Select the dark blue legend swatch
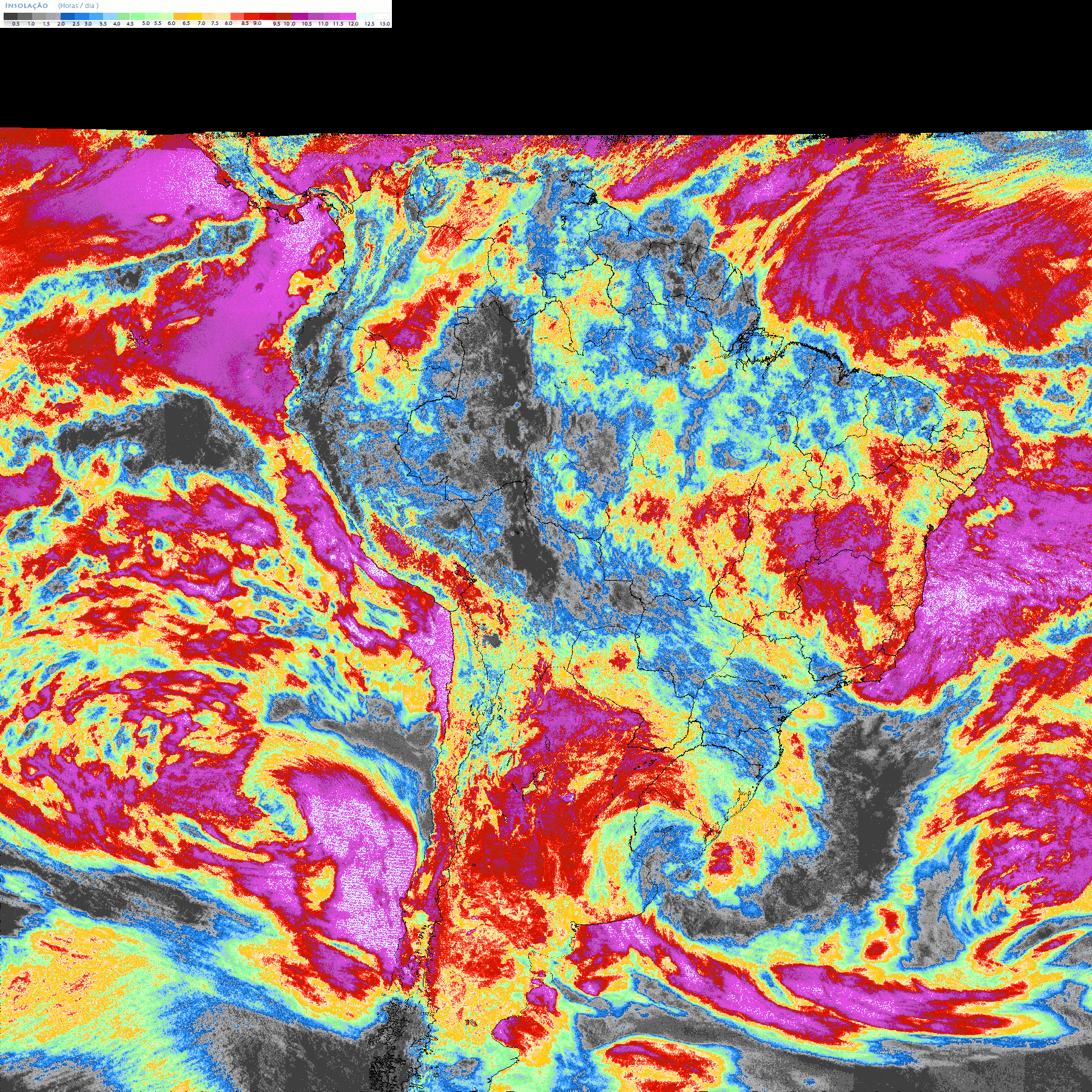The width and height of the screenshot is (1092, 1092). pyautogui.click(x=67, y=16)
